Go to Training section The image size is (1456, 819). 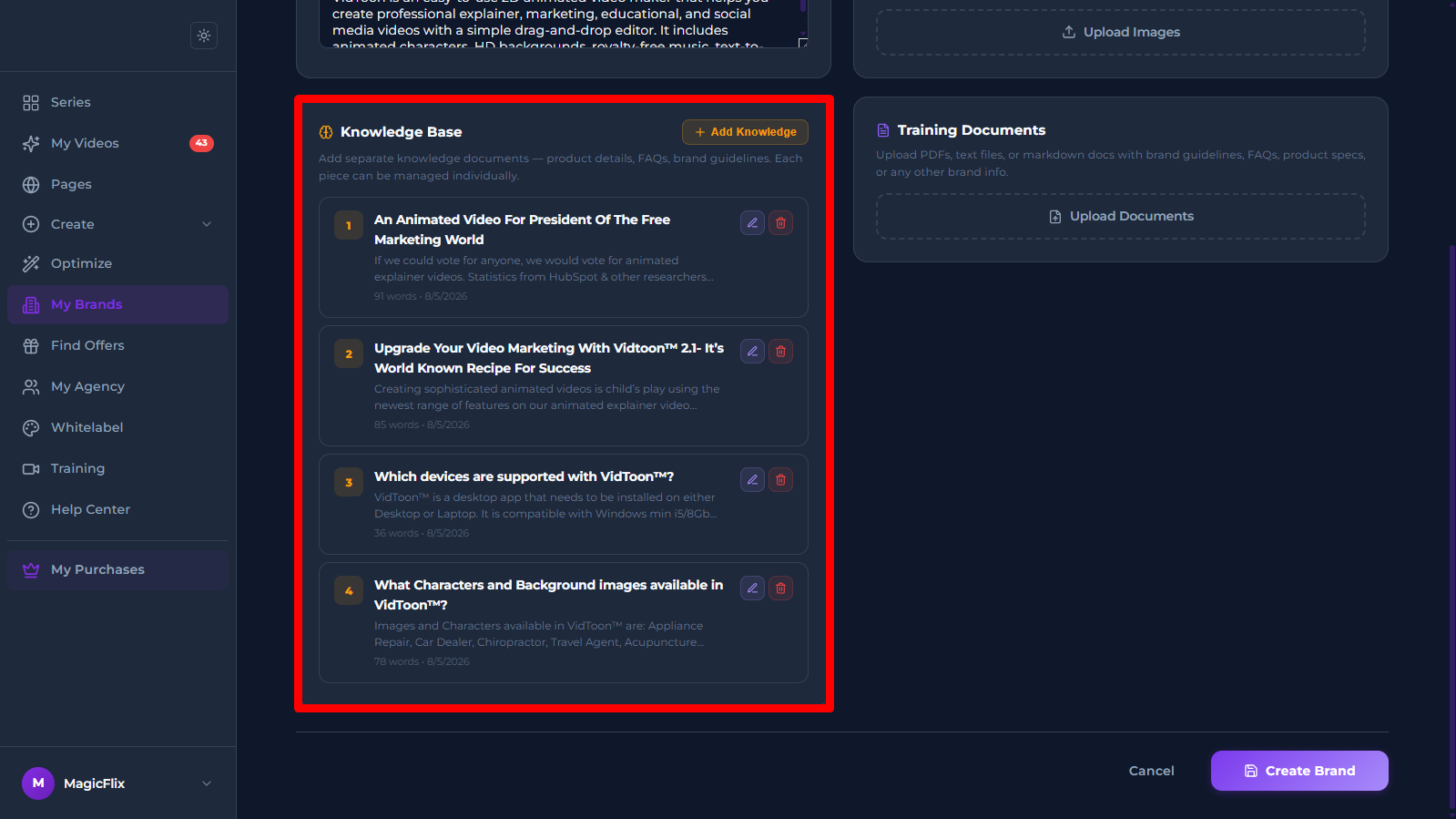[x=117, y=468]
